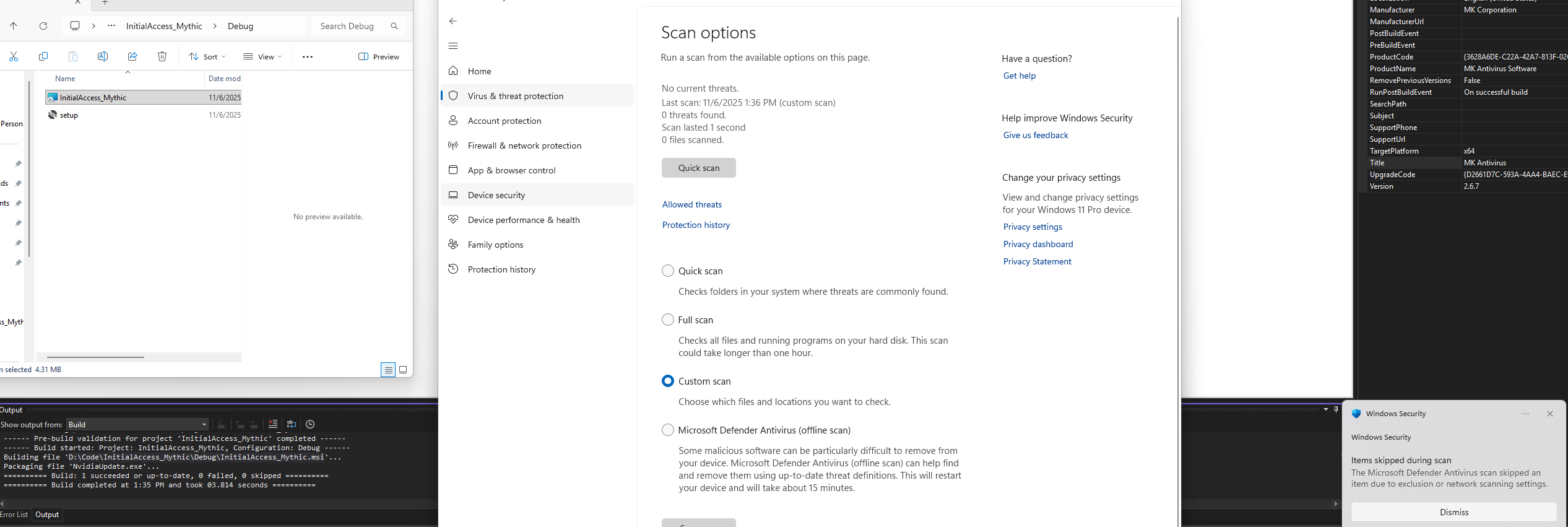Choose Microsoft Defender Antivirus offline scan
1568x527 pixels.
pos(668,430)
